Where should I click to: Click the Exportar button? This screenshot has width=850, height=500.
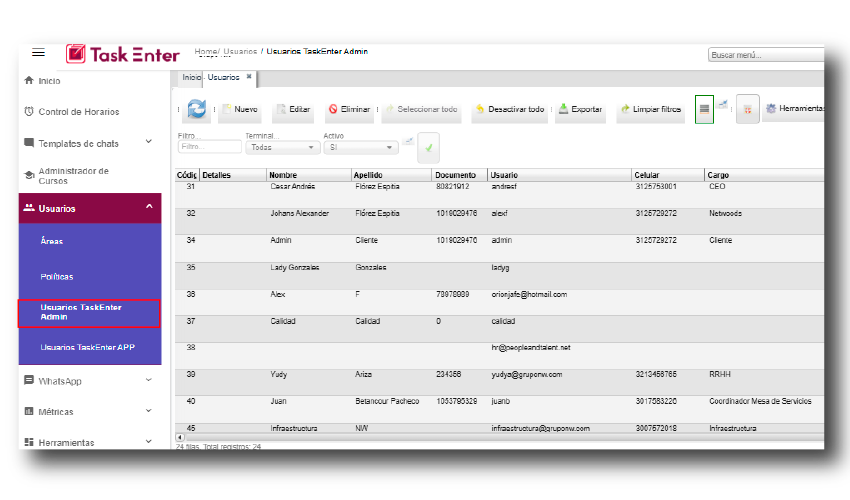point(580,109)
